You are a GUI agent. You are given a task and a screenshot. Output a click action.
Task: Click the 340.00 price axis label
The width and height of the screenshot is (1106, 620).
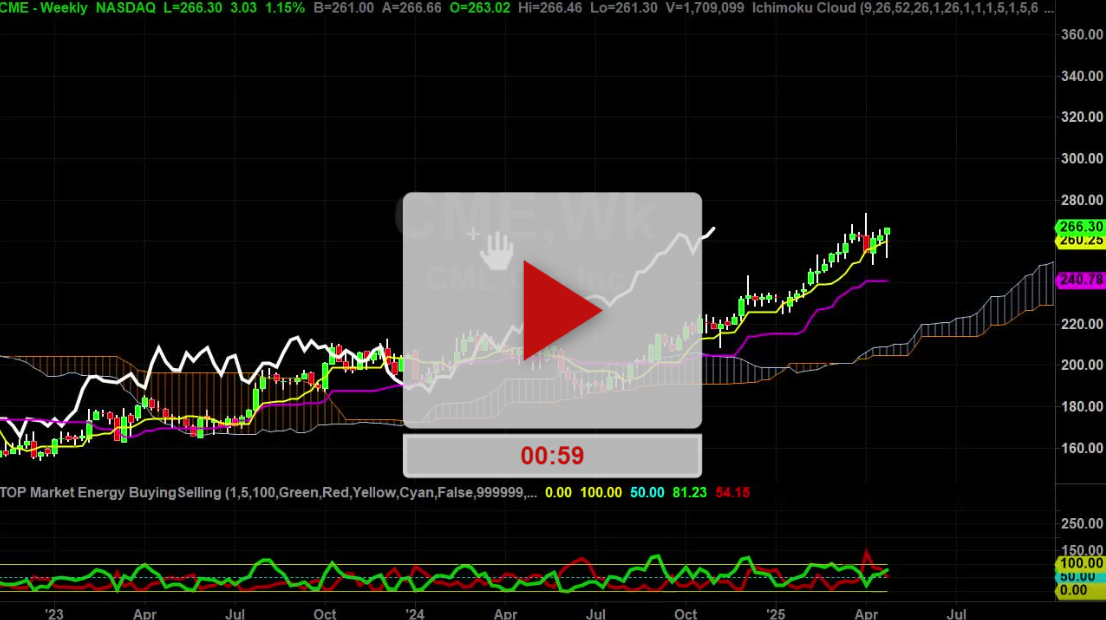pos(1082,76)
